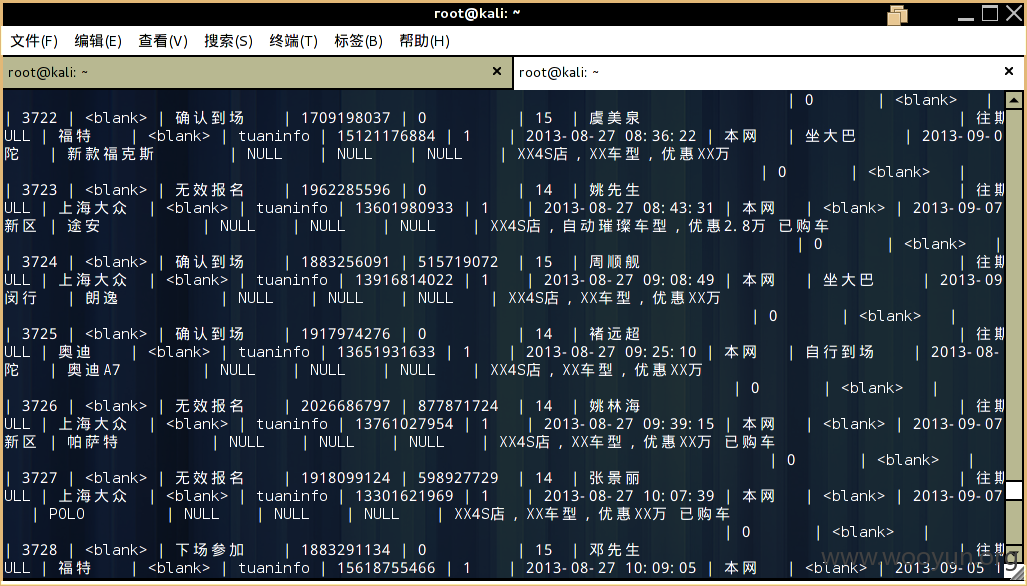This screenshot has height=586, width=1027.
Task: Click phone number 15121176884
Action: (386, 136)
